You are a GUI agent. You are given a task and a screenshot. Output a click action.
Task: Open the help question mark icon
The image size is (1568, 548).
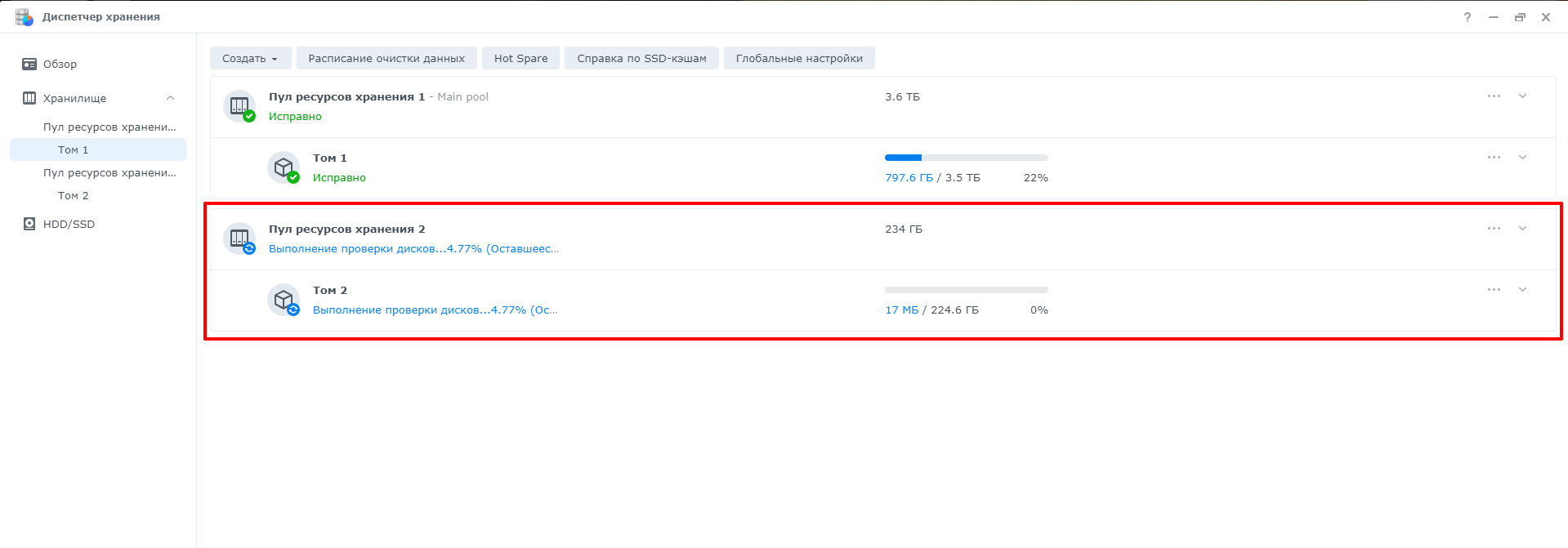pyautogui.click(x=1467, y=17)
